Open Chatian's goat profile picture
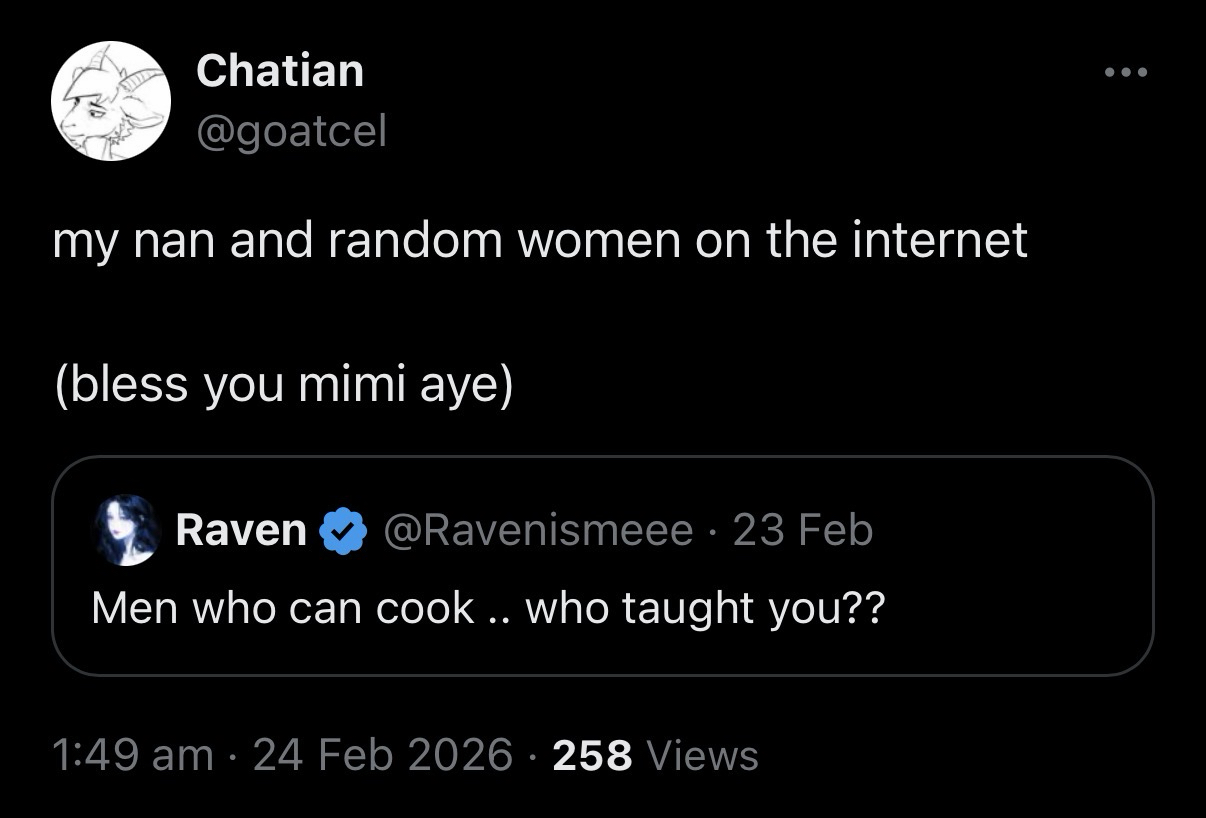 click(111, 101)
